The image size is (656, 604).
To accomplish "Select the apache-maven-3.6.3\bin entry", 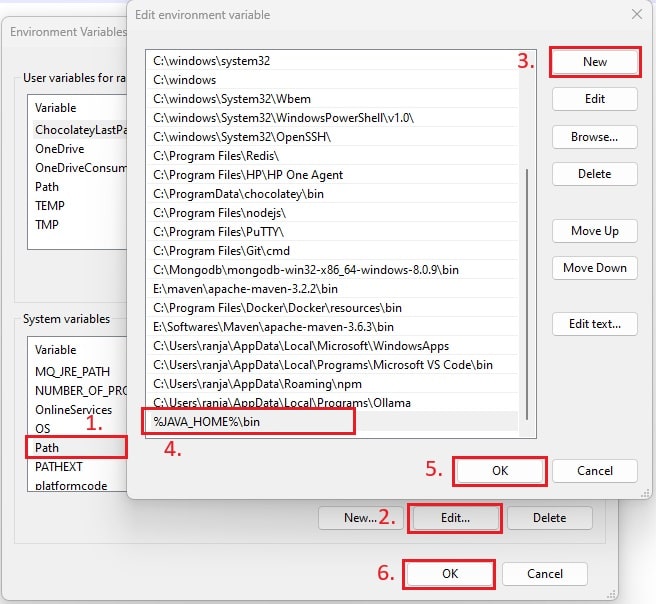I will pyautogui.click(x=332, y=327).
